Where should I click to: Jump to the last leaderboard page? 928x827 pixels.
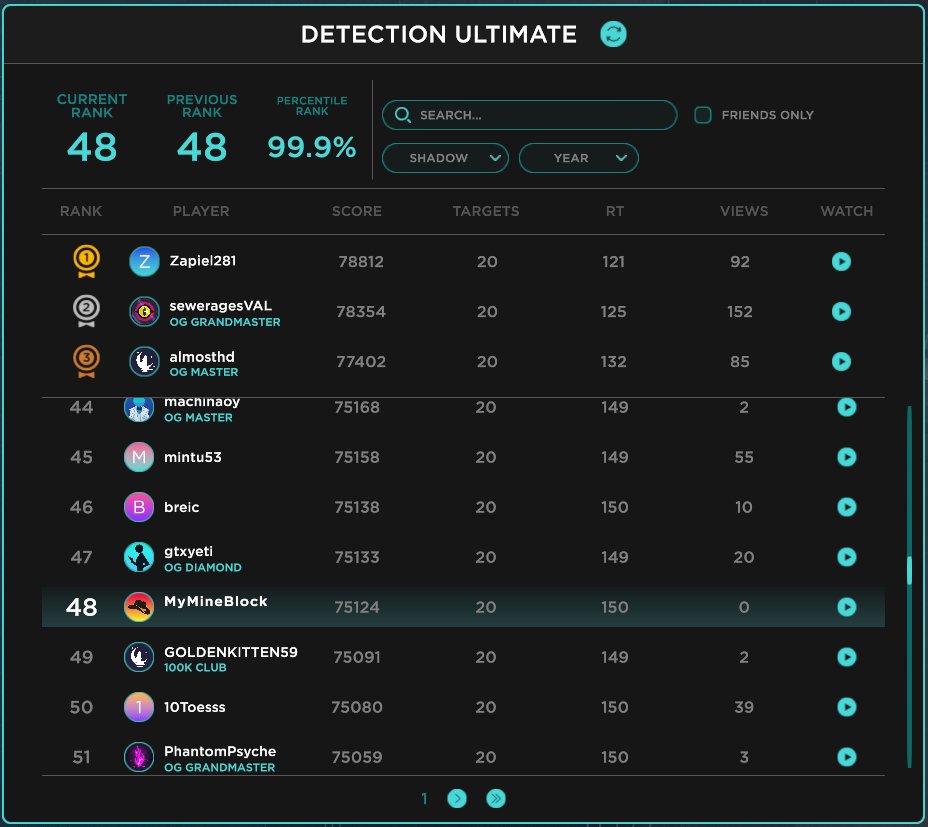tap(496, 799)
